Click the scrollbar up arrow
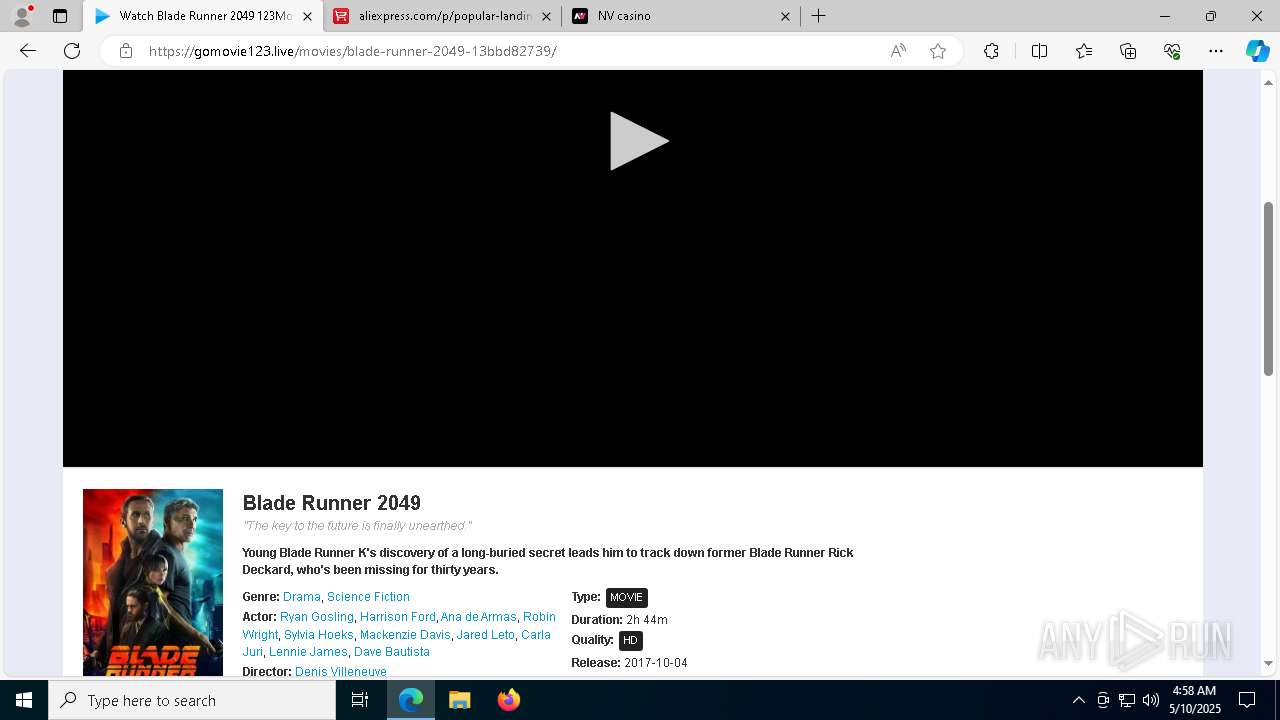The height and width of the screenshot is (720, 1280). (x=1268, y=82)
